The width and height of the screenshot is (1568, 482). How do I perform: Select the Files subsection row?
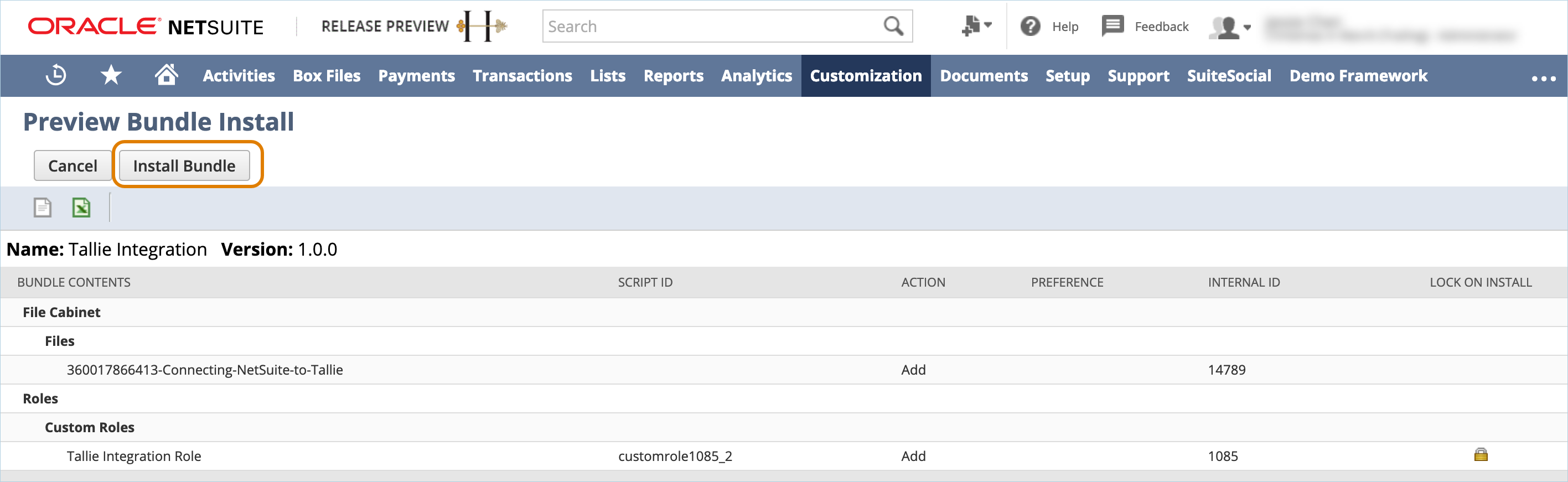point(784,341)
